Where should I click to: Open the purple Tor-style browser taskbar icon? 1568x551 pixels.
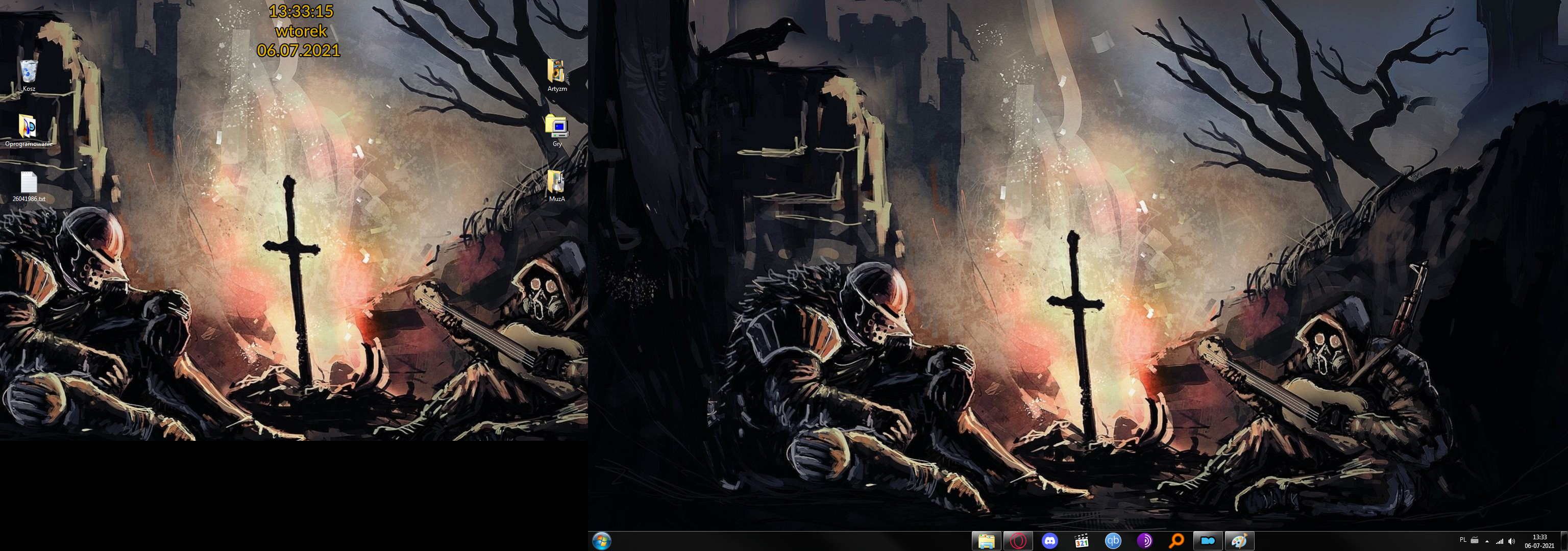pyautogui.click(x=1145, y=541)
